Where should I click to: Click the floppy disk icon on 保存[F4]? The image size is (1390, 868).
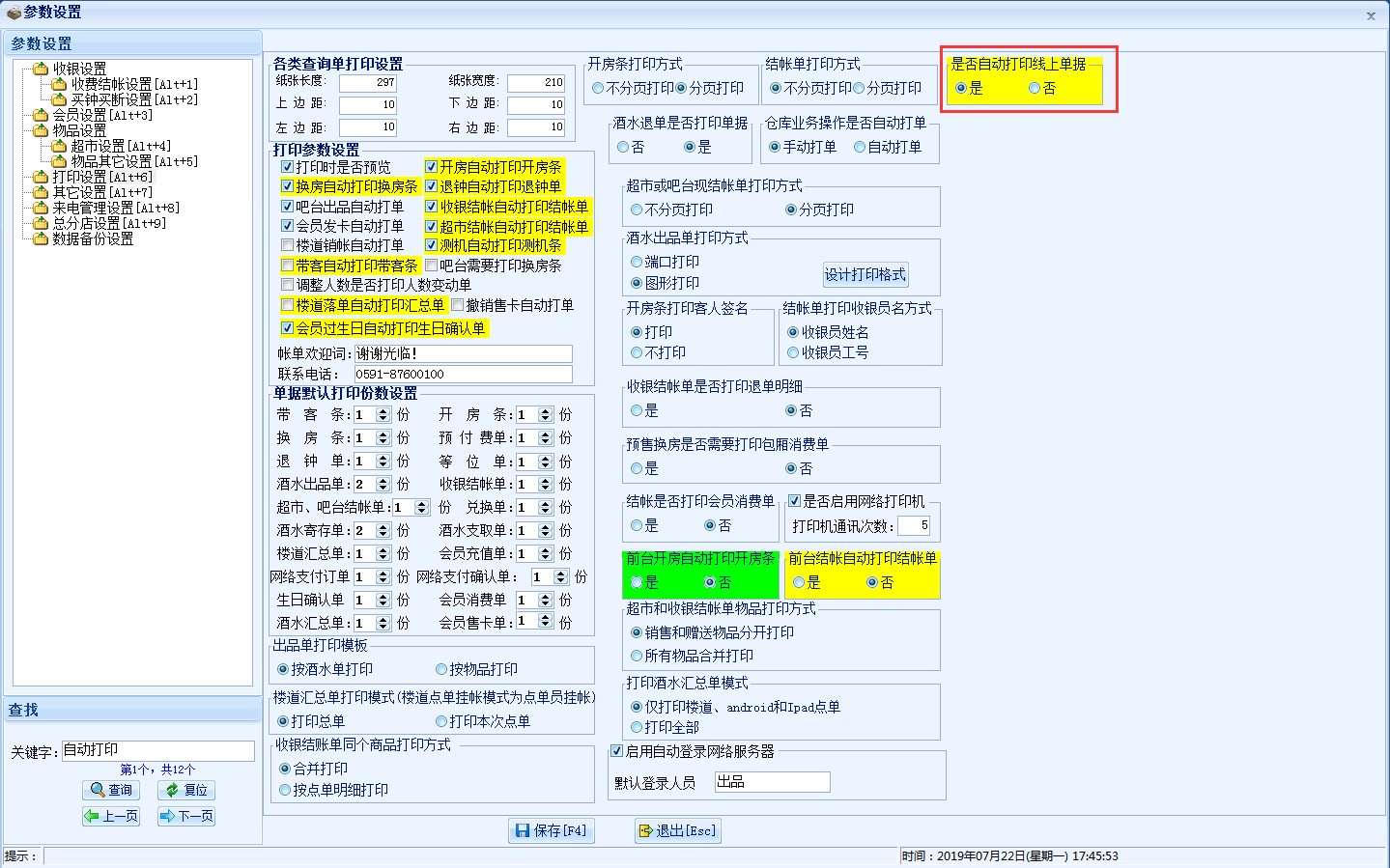[523, 830]
